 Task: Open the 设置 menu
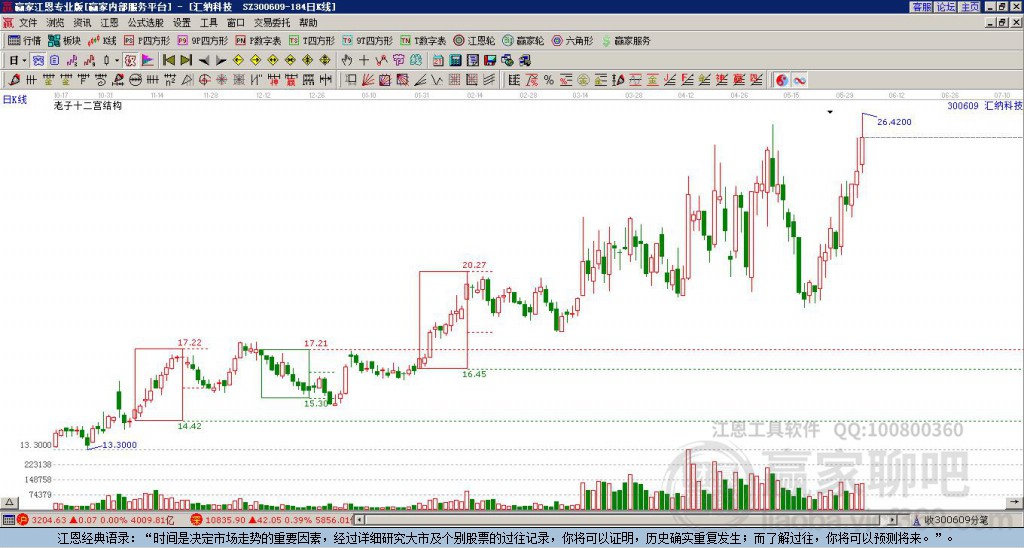pos(182,23)
